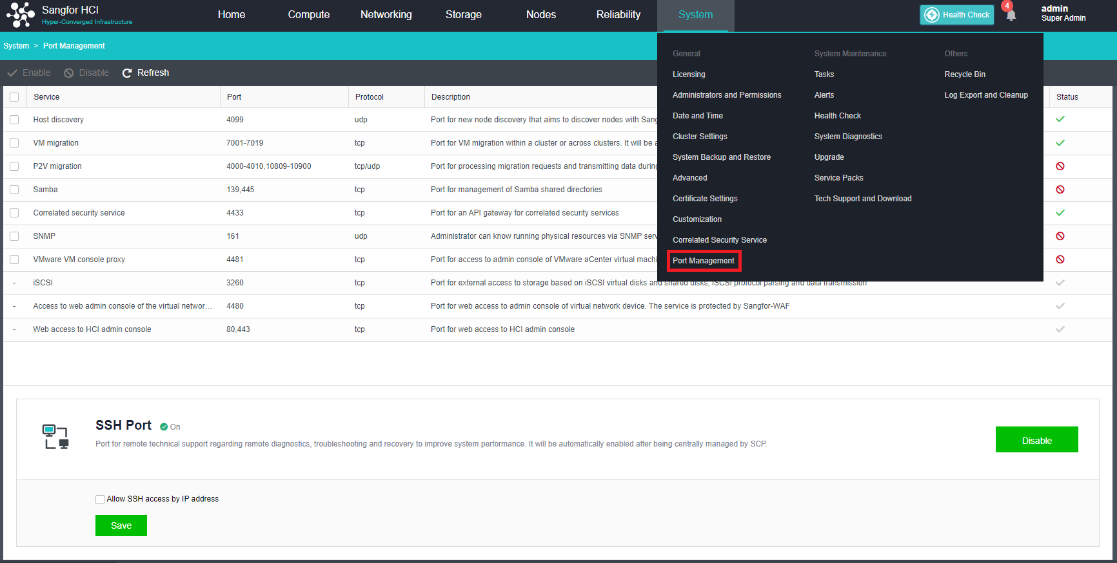Enable Allow SSH access by IP address
1117x563 pixels.
(x=100, y=499)
